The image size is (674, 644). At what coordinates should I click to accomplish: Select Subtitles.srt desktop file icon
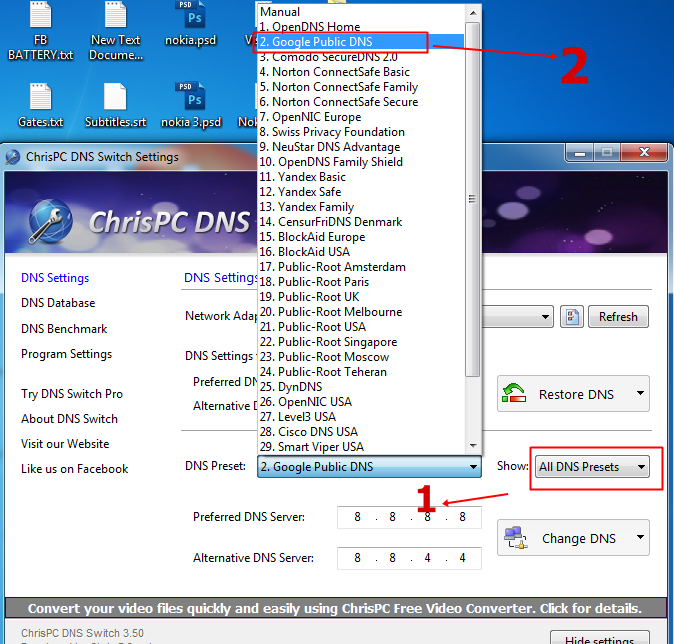(115, 105)
